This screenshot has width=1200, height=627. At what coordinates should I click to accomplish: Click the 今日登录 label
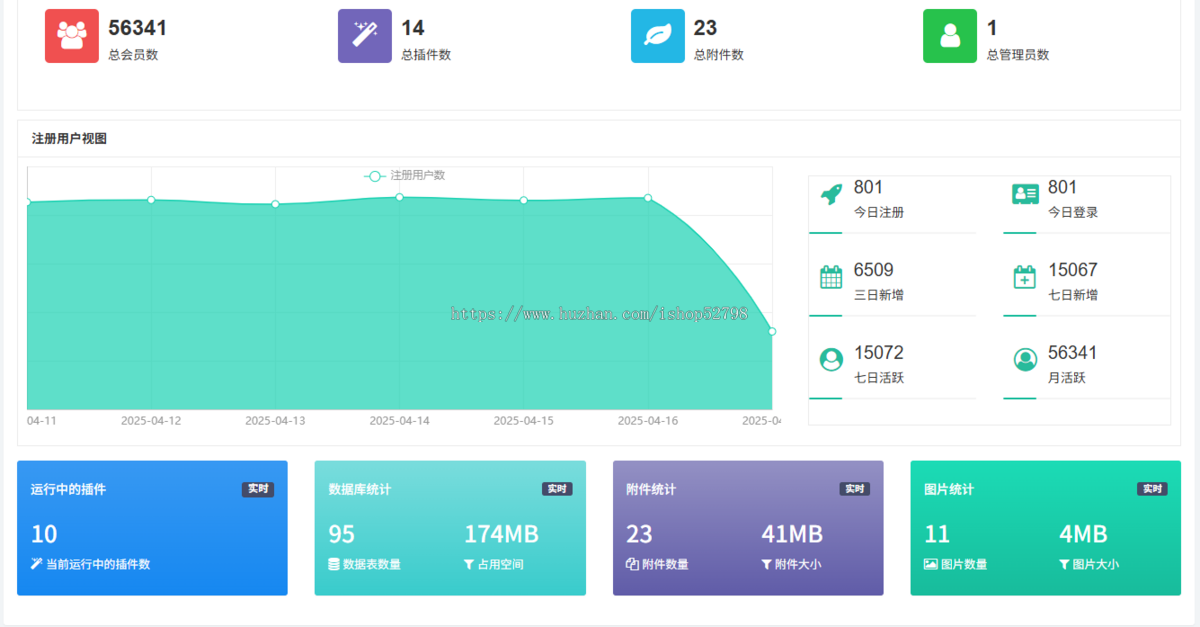click(x=1073, y=212)
